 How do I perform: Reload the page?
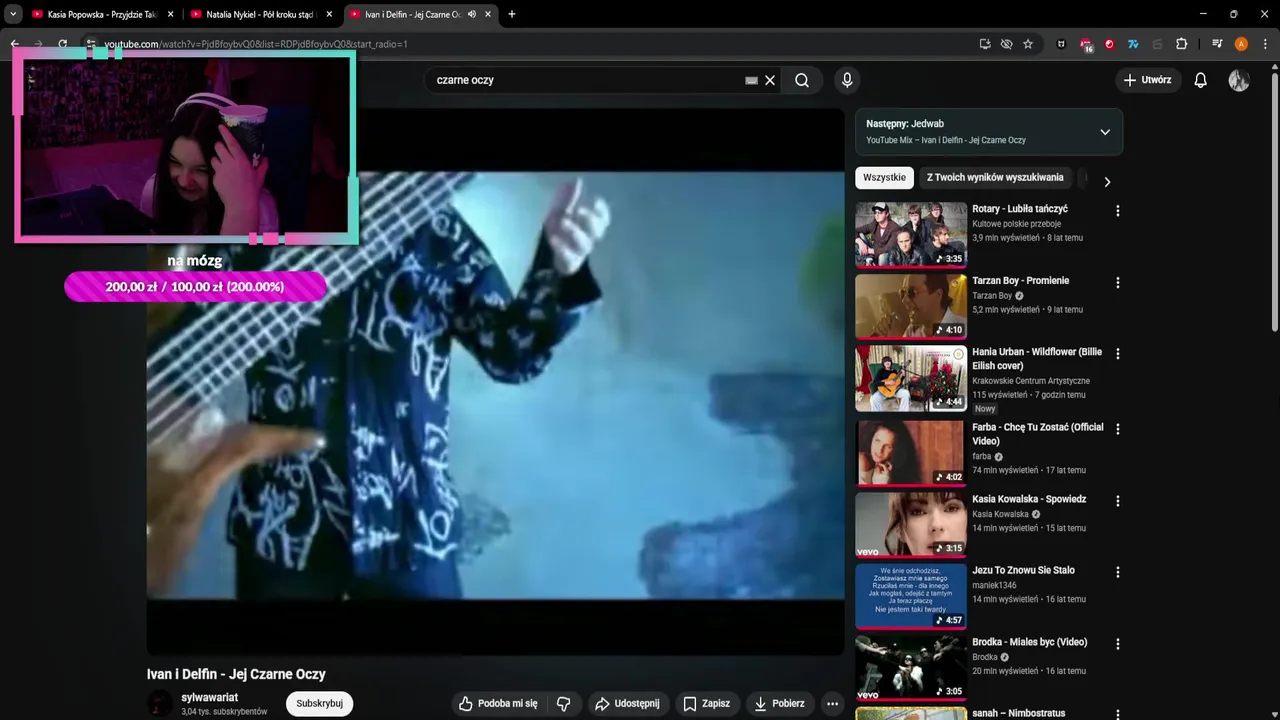click(62, 44)
